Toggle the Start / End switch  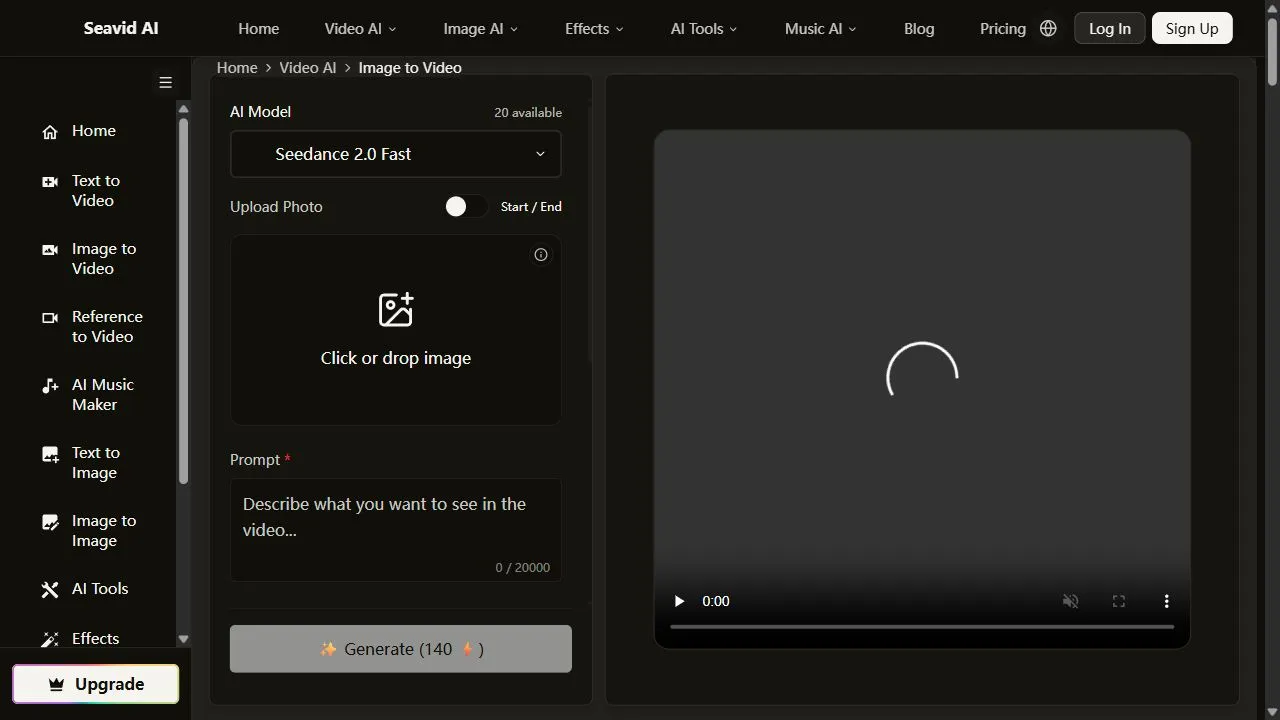[x=466, y=206]
